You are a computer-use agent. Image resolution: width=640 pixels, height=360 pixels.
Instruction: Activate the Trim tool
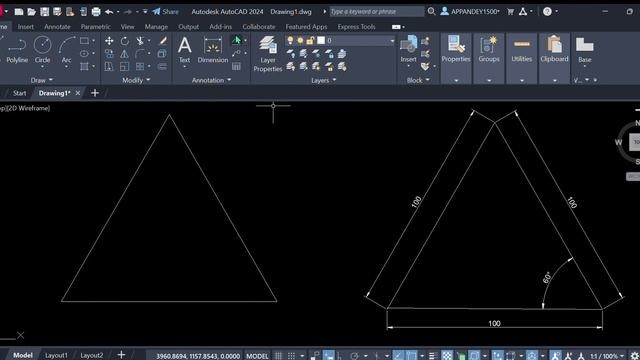point(140,41)
